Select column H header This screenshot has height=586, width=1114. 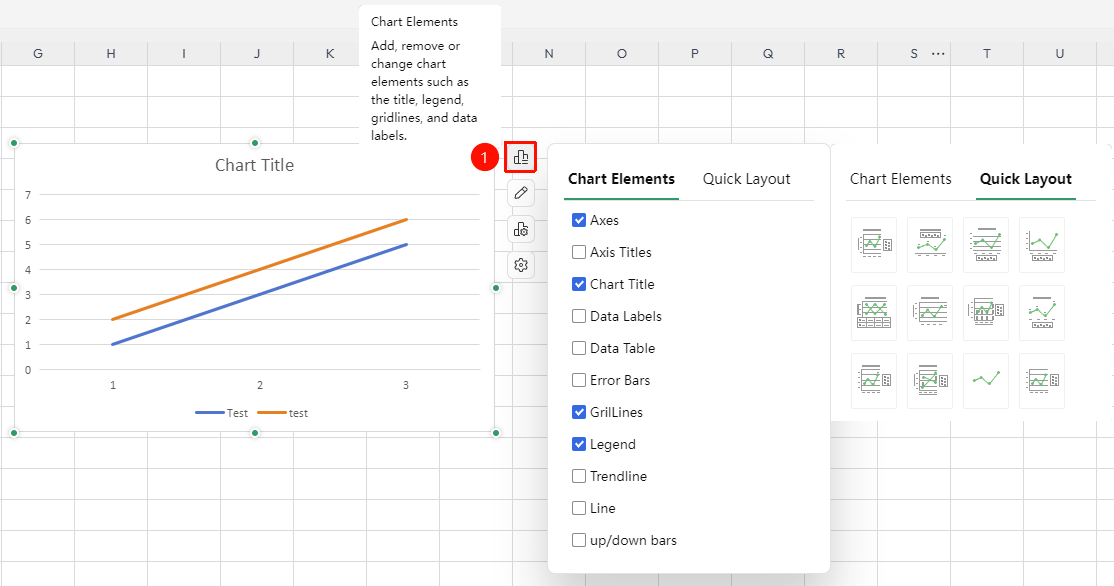[x=111, y=54]
